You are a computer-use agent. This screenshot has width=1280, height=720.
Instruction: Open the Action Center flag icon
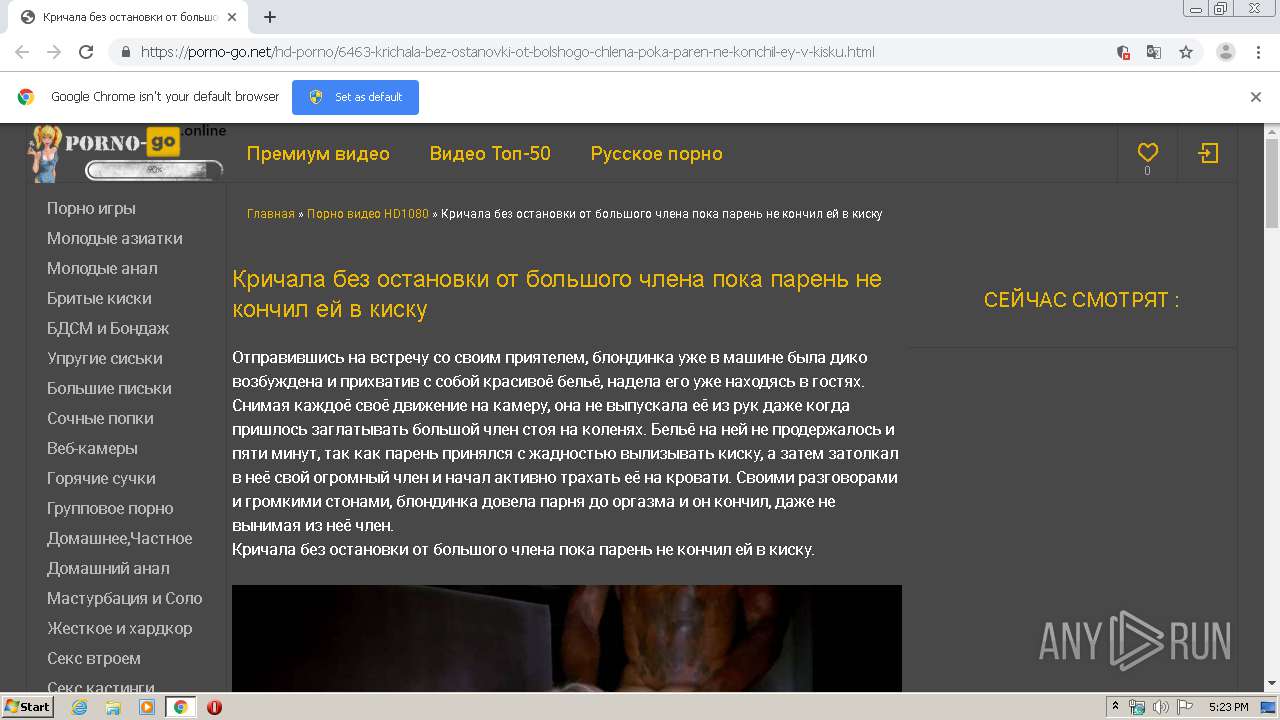coord(1185,707)
